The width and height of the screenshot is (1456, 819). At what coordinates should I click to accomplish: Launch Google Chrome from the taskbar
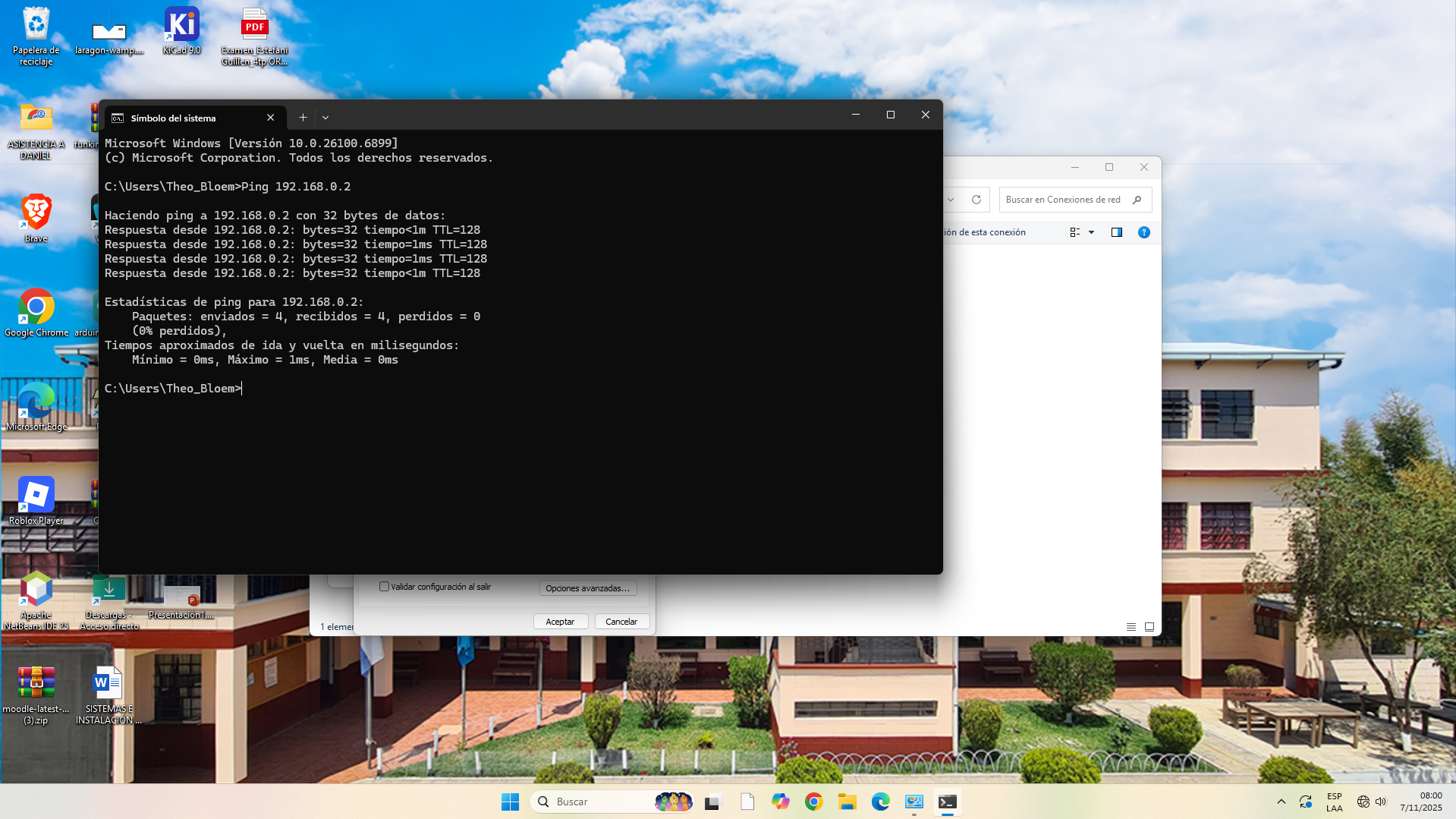click(813, 802)
